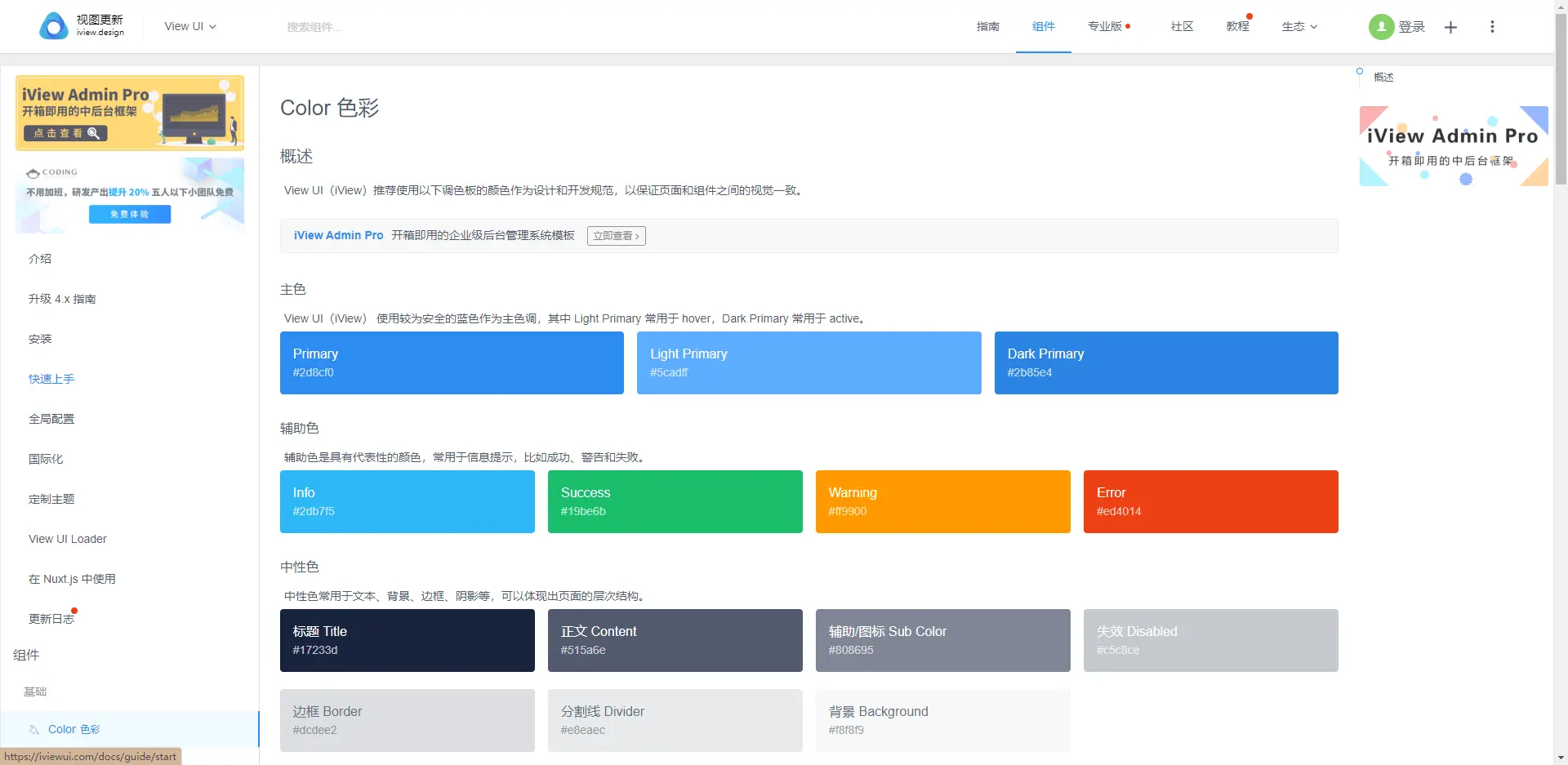Click the Success #19be6b color swatch
The height and width of the screenshot is (765, 1568).
coord(675,501)
